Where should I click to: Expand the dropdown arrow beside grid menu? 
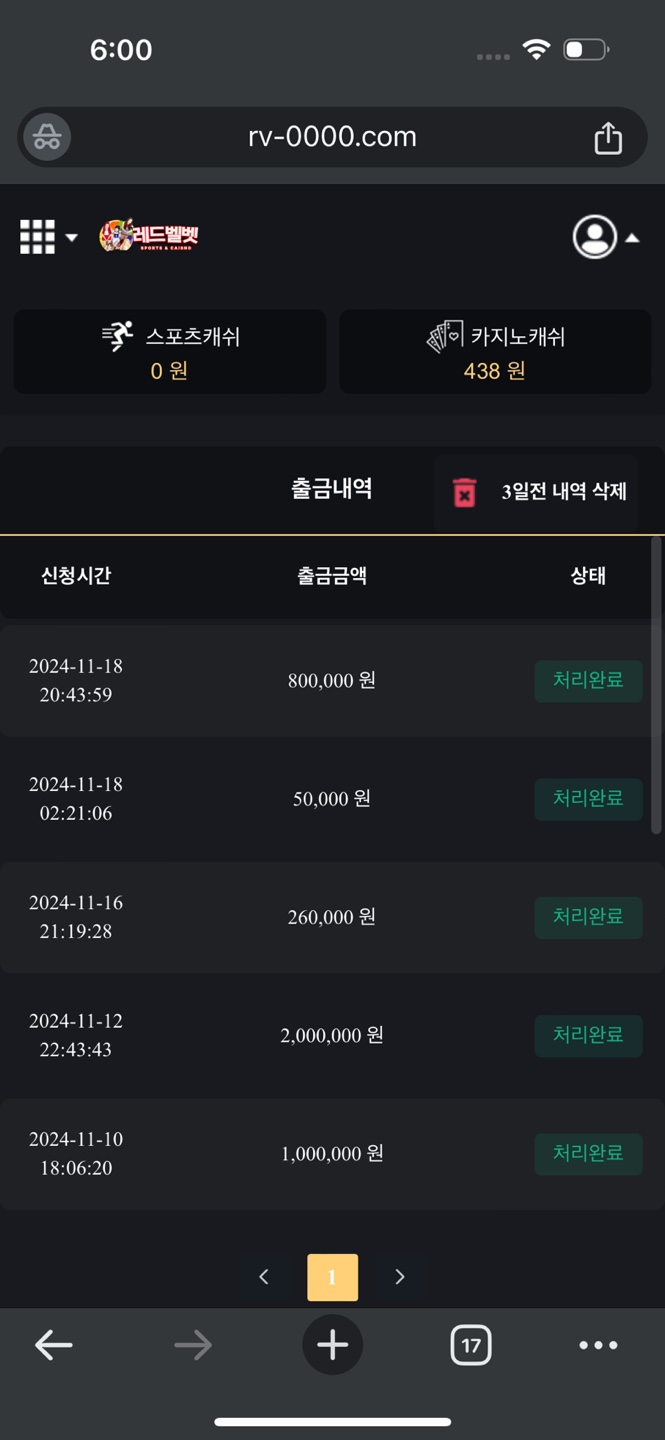tap(72, 238)
